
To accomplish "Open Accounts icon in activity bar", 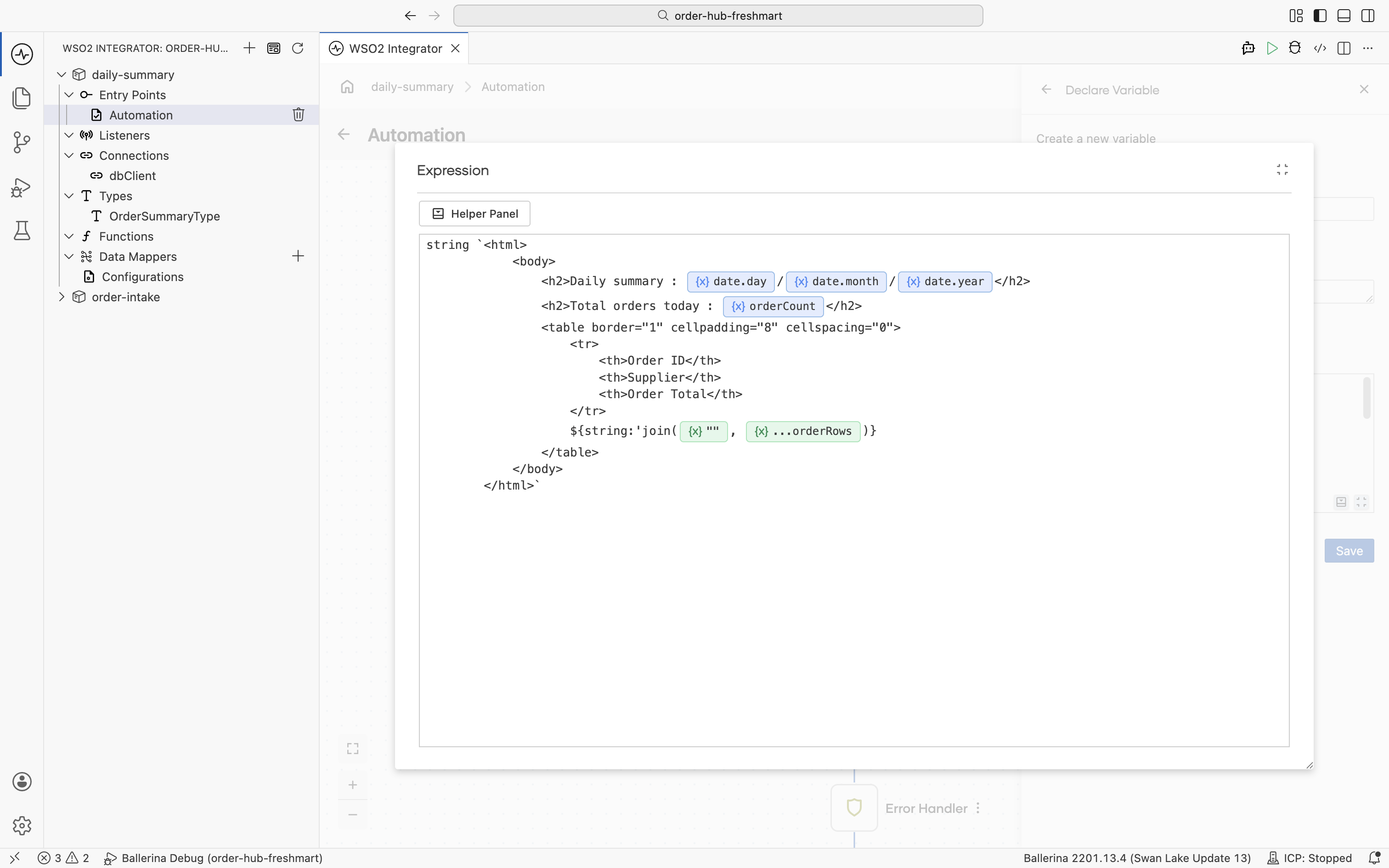I will (x=22, y=782).
